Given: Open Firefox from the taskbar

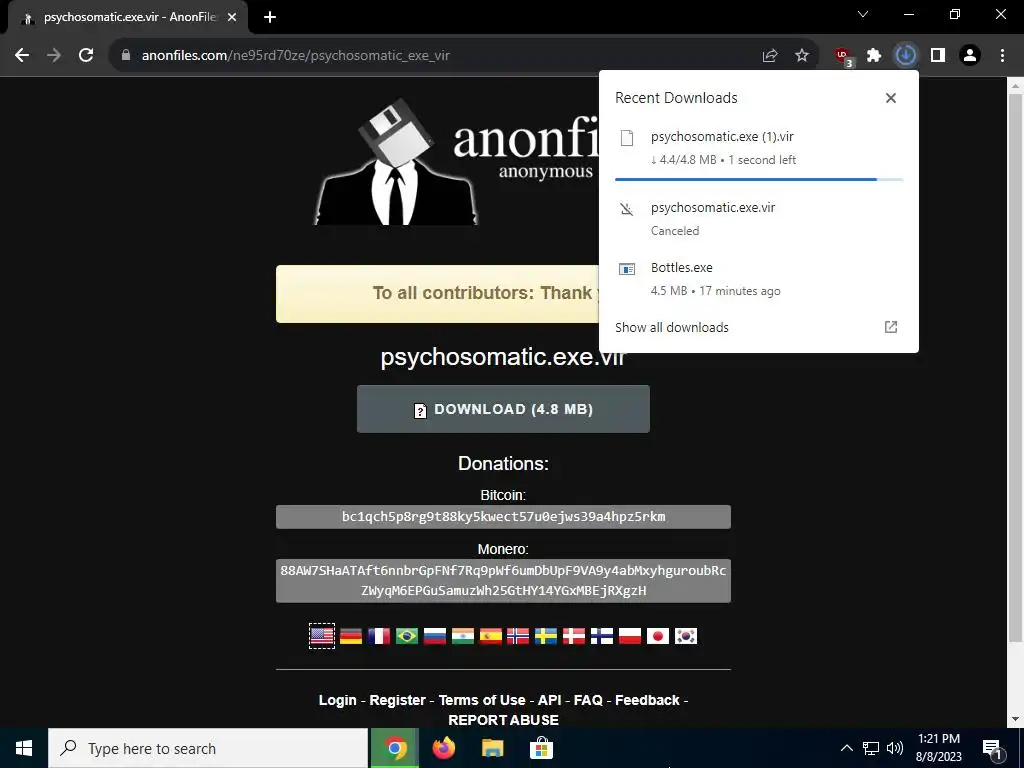Looking at the screenshot, I should pyautogui.click(x=444, y=748).
